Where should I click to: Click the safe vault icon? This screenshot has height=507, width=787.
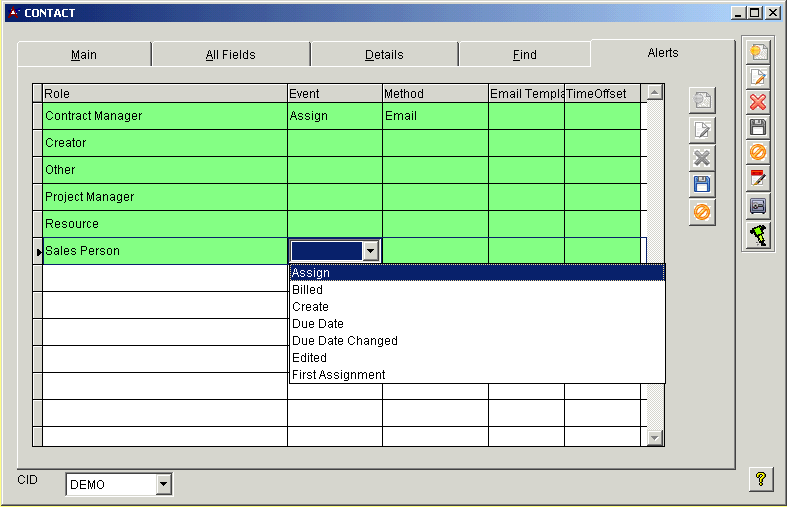pos(758,205)
